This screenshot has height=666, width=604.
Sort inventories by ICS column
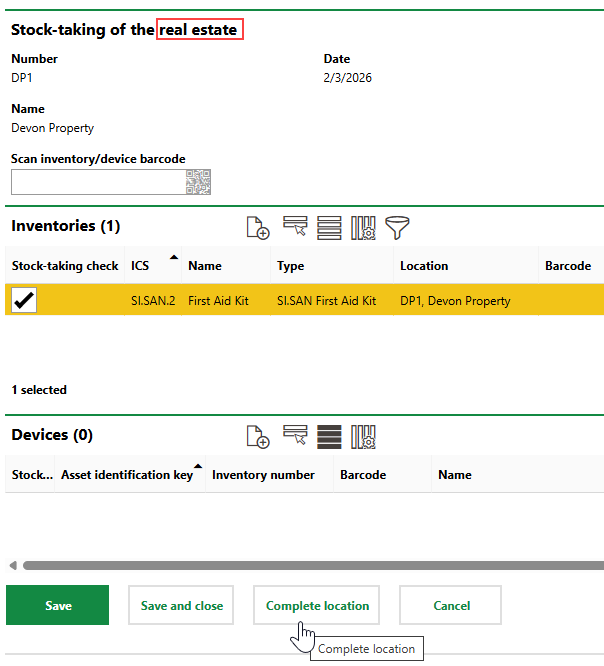click(140, 266)
